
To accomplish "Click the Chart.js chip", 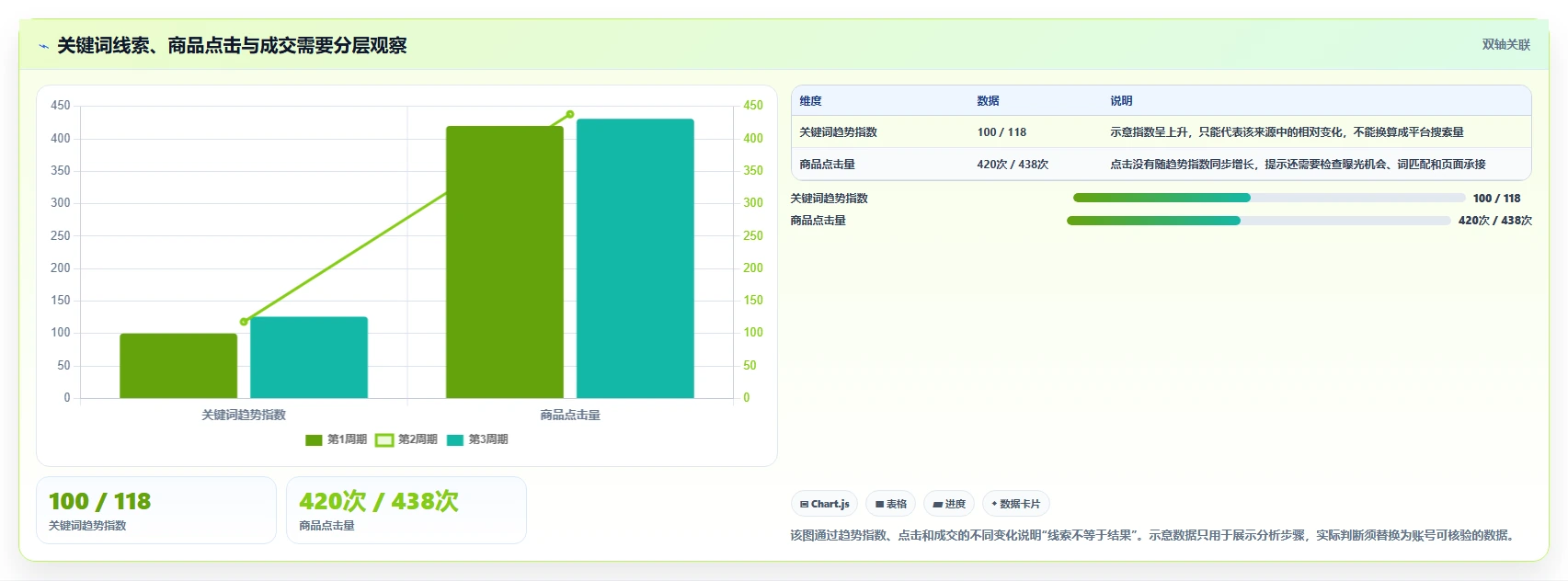I will point(824,504).
